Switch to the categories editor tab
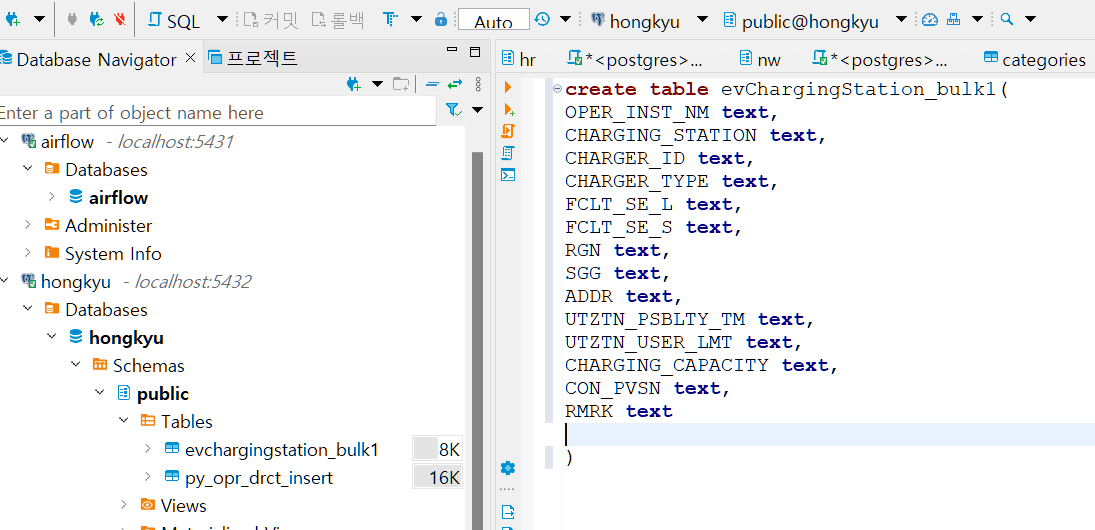This screenshot has height=530, width=1095. pyautogui.click(x=1035, y=59)
